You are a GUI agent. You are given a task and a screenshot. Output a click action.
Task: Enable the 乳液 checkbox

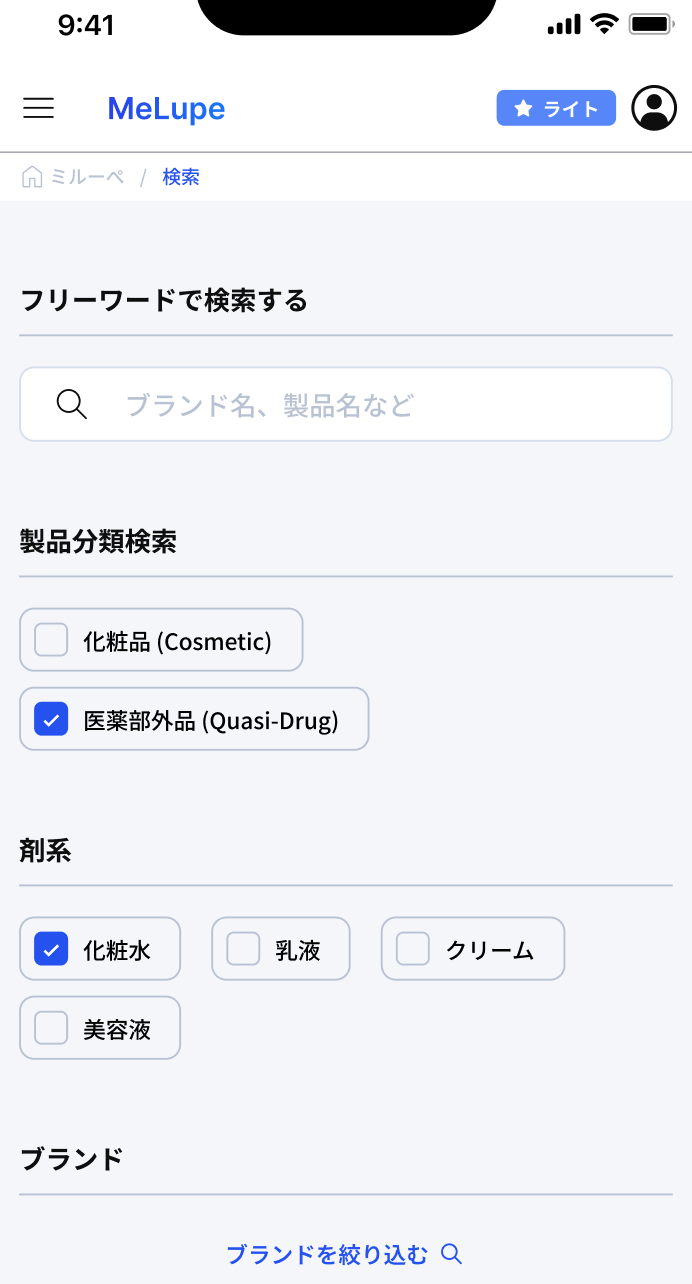coord(243,949)
